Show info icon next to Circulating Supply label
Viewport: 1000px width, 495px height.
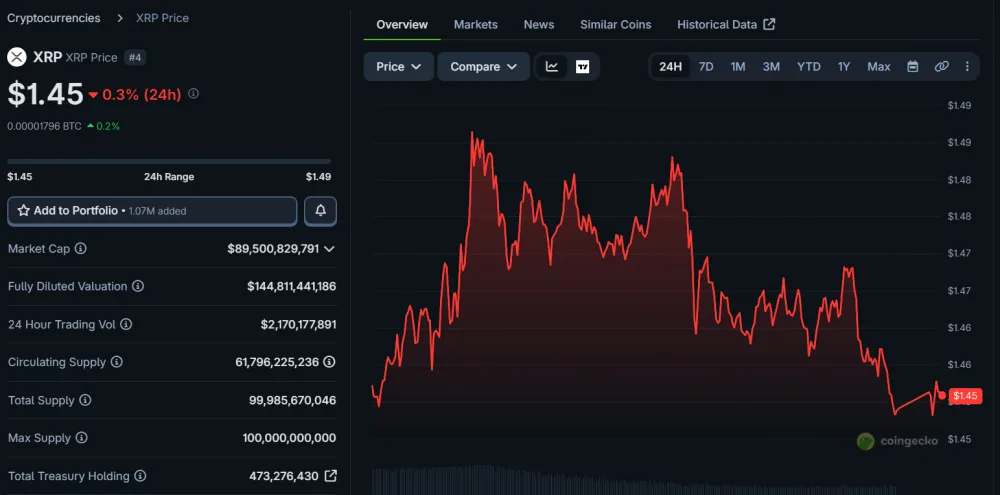(117, 362)
